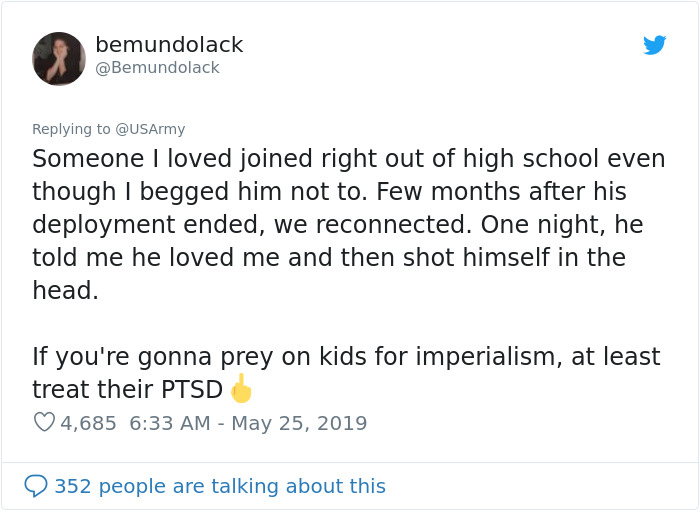This screenshot has height=511, width=700.
Task: Click the May 25, 2019 date
Action: click(299, 423)
